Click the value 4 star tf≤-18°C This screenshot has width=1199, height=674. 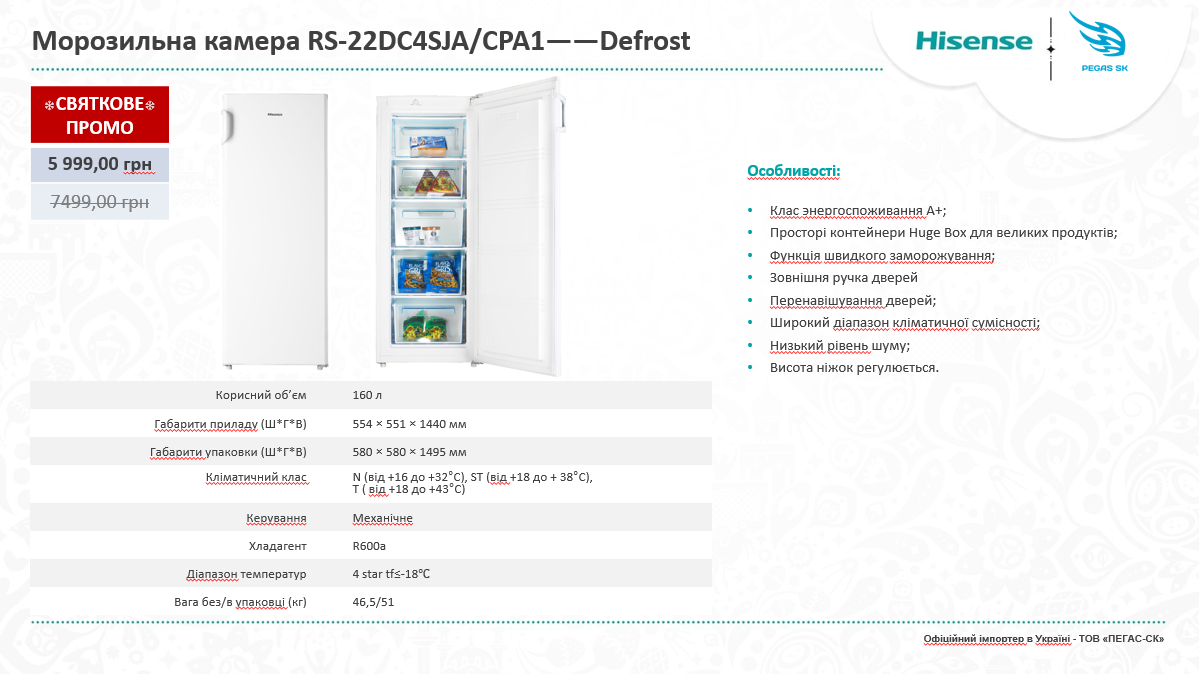pos(391,574)
